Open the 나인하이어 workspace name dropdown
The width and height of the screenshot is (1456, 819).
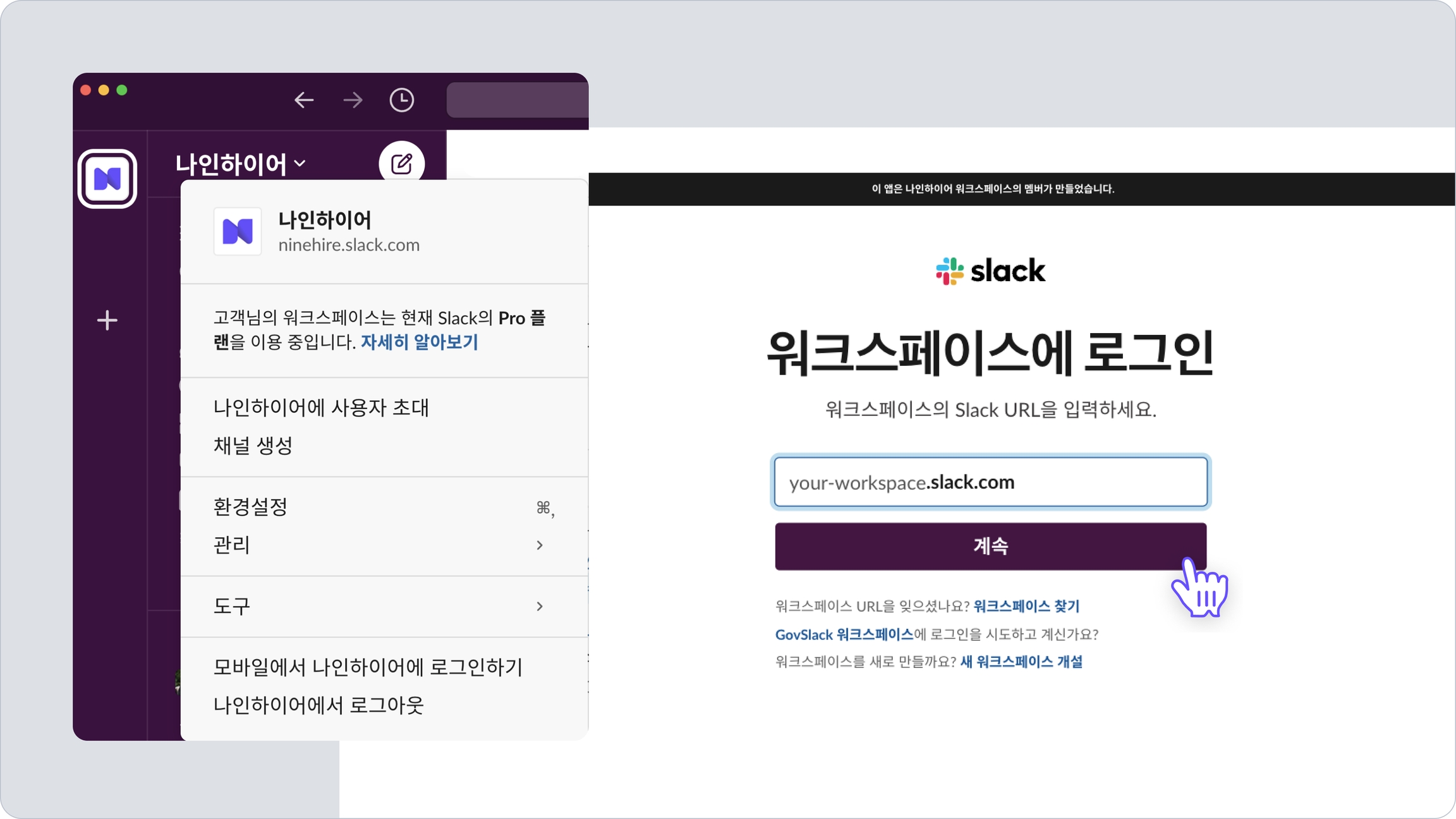241,164
